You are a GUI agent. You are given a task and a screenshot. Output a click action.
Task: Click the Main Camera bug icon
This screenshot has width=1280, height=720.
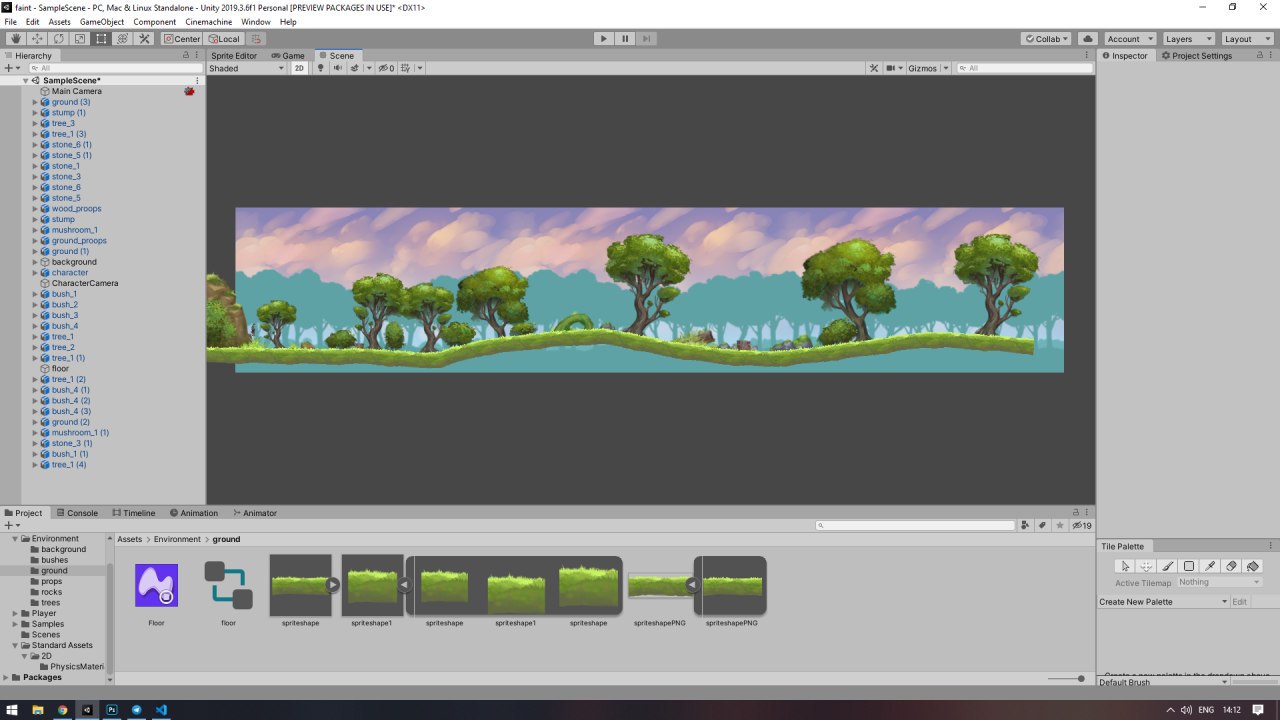tap(189, 91)
